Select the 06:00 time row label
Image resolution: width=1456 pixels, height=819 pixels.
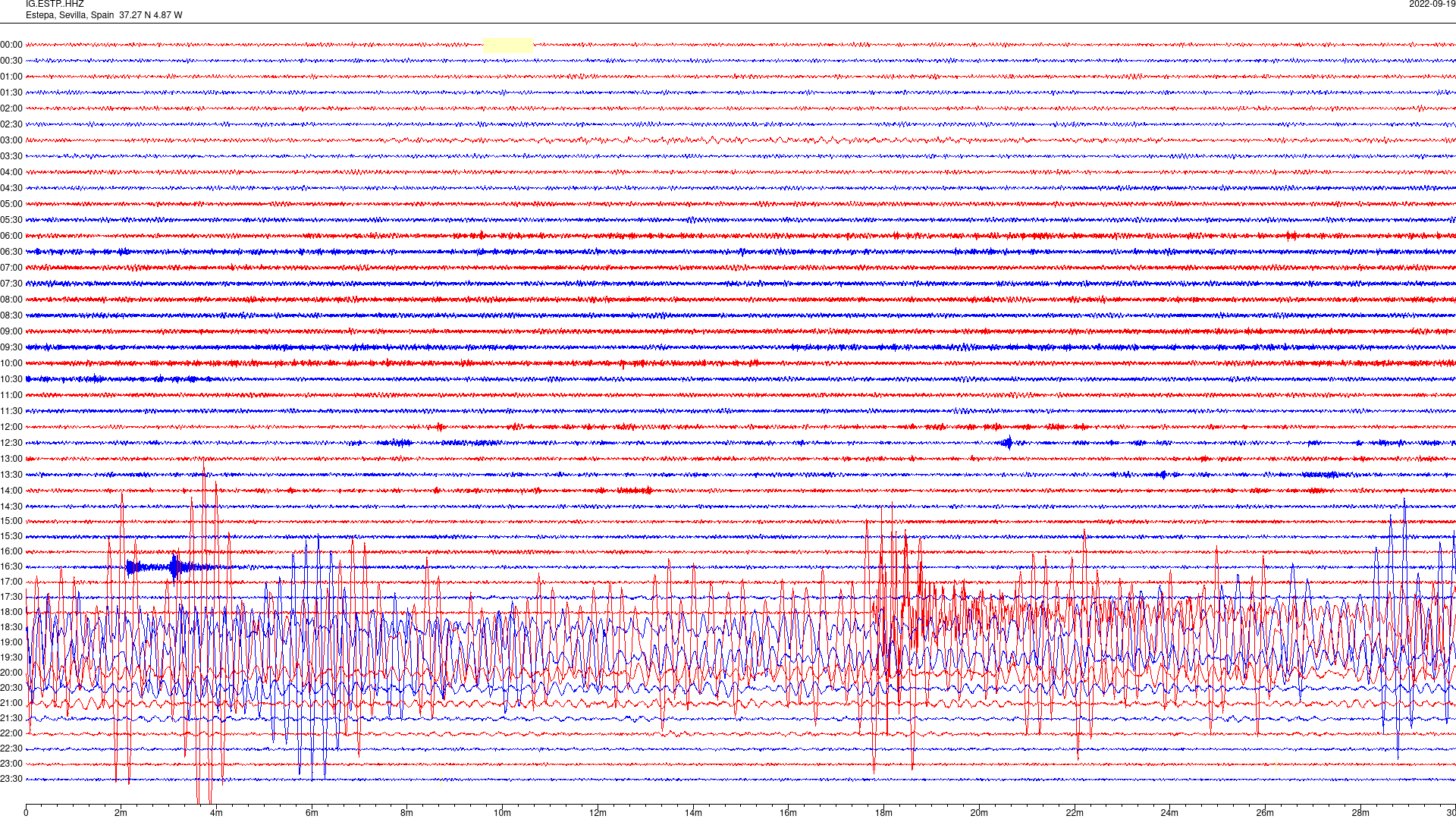point(11,236)
